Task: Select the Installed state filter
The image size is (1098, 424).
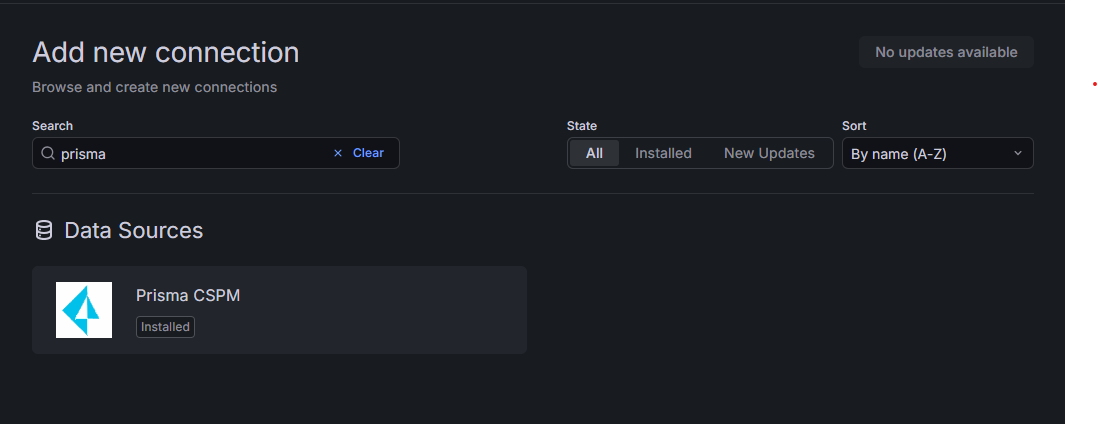Action: pyautogui.click(x=663, y=153)
